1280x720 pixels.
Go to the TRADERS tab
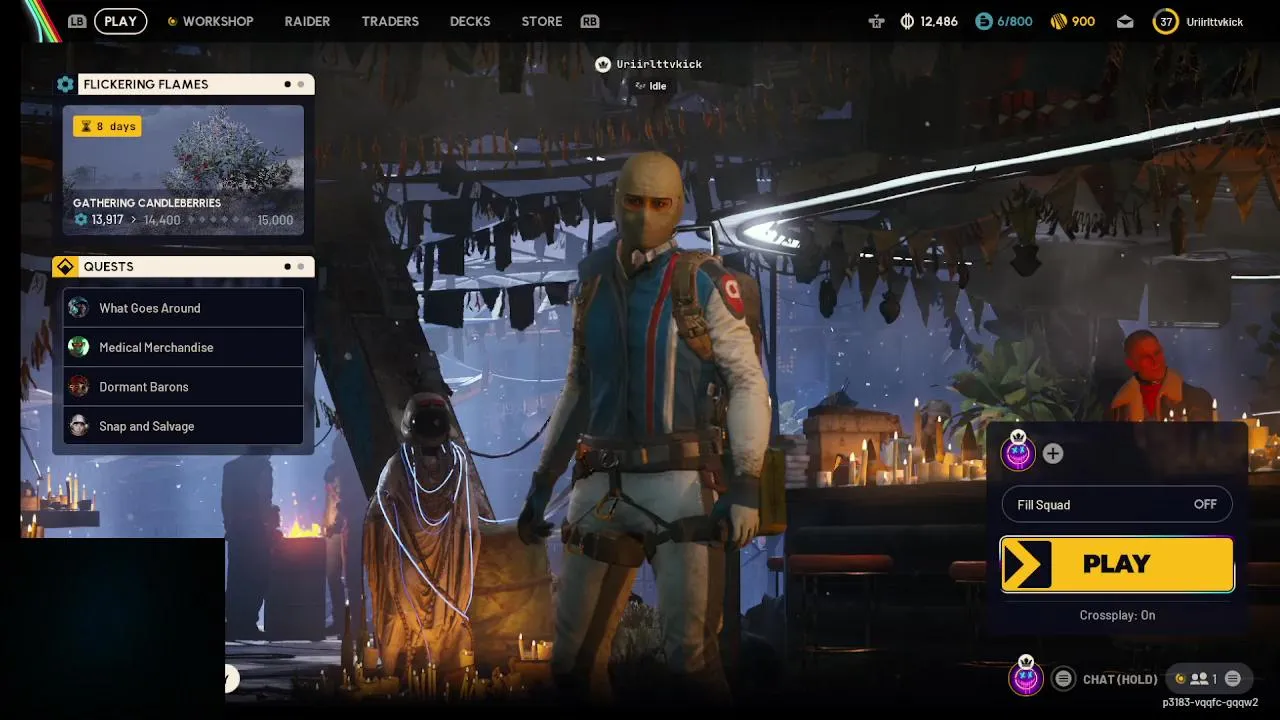tap(390, 21)
